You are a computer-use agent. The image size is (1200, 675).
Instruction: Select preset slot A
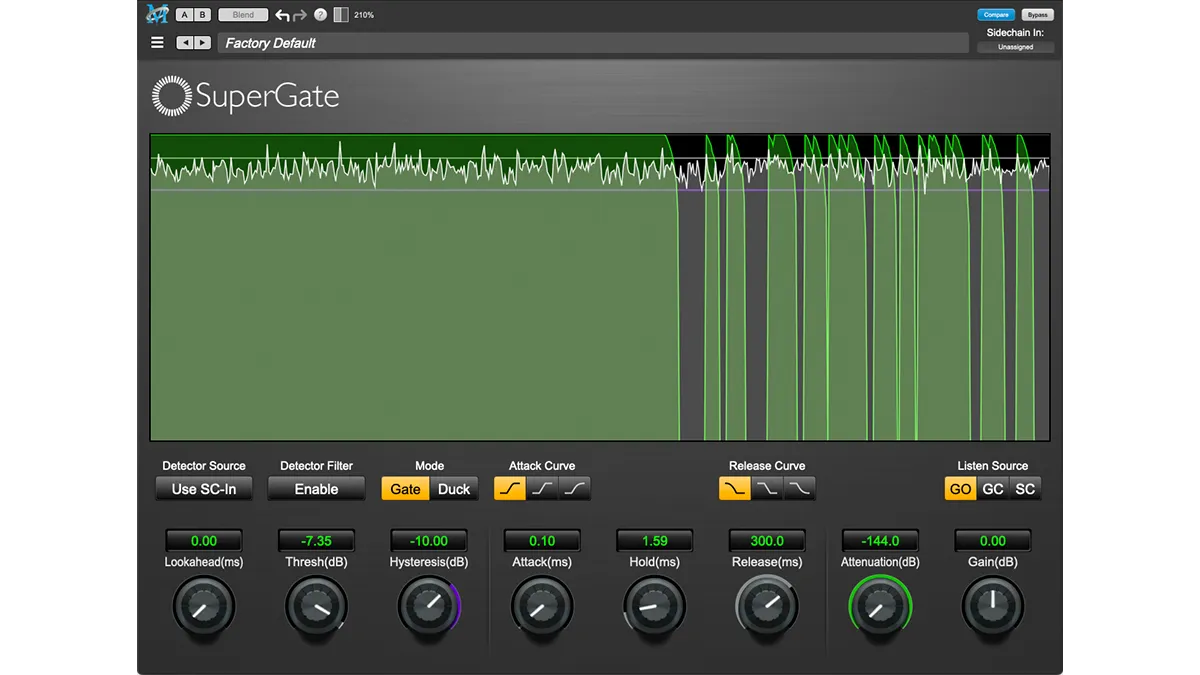point(184,15)
